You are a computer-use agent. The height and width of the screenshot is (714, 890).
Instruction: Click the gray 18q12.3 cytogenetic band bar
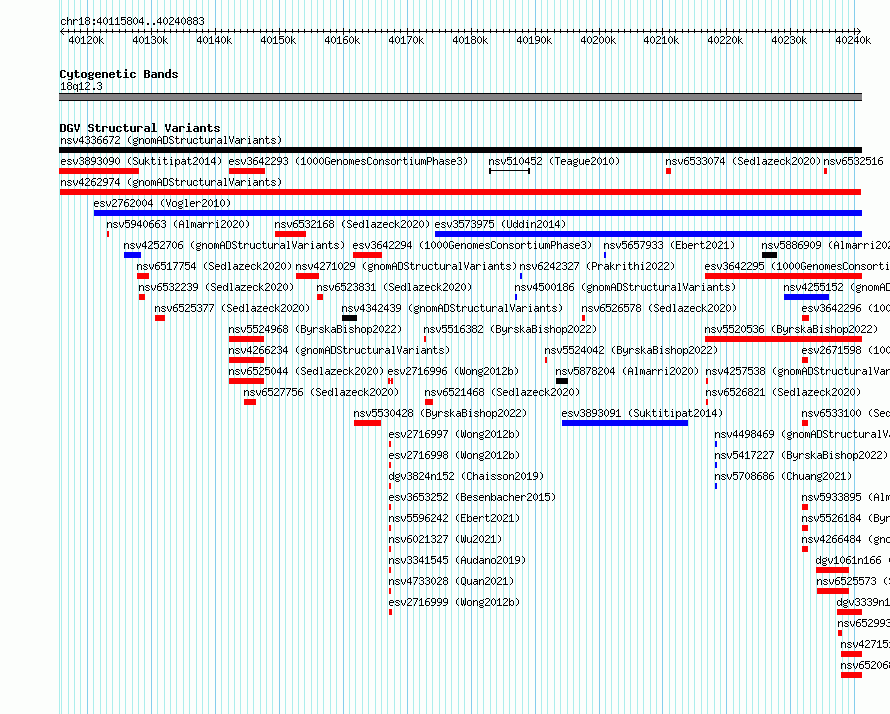460,97
